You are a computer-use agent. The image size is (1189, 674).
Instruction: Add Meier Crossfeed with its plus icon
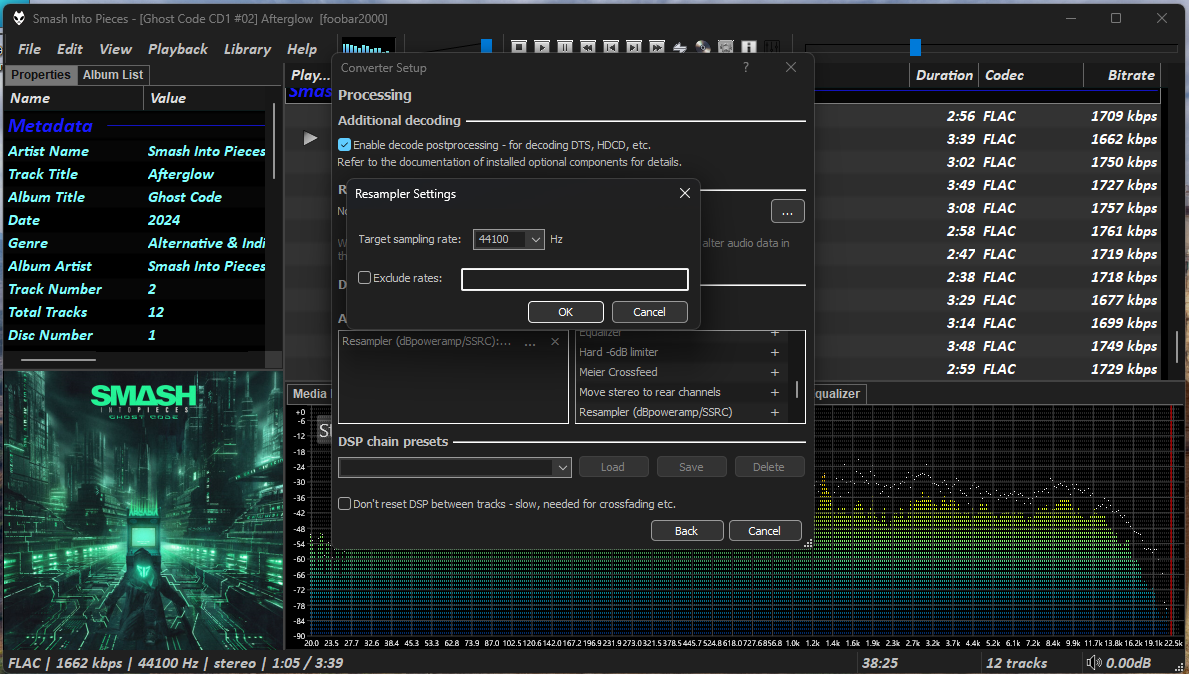(774, 372)
